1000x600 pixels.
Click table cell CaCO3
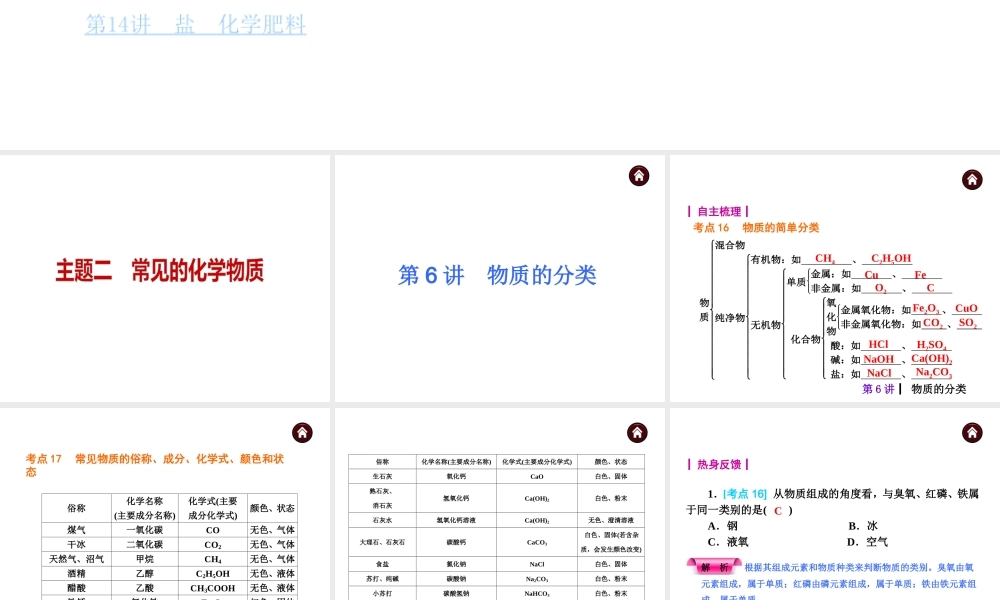pos(536,543)
